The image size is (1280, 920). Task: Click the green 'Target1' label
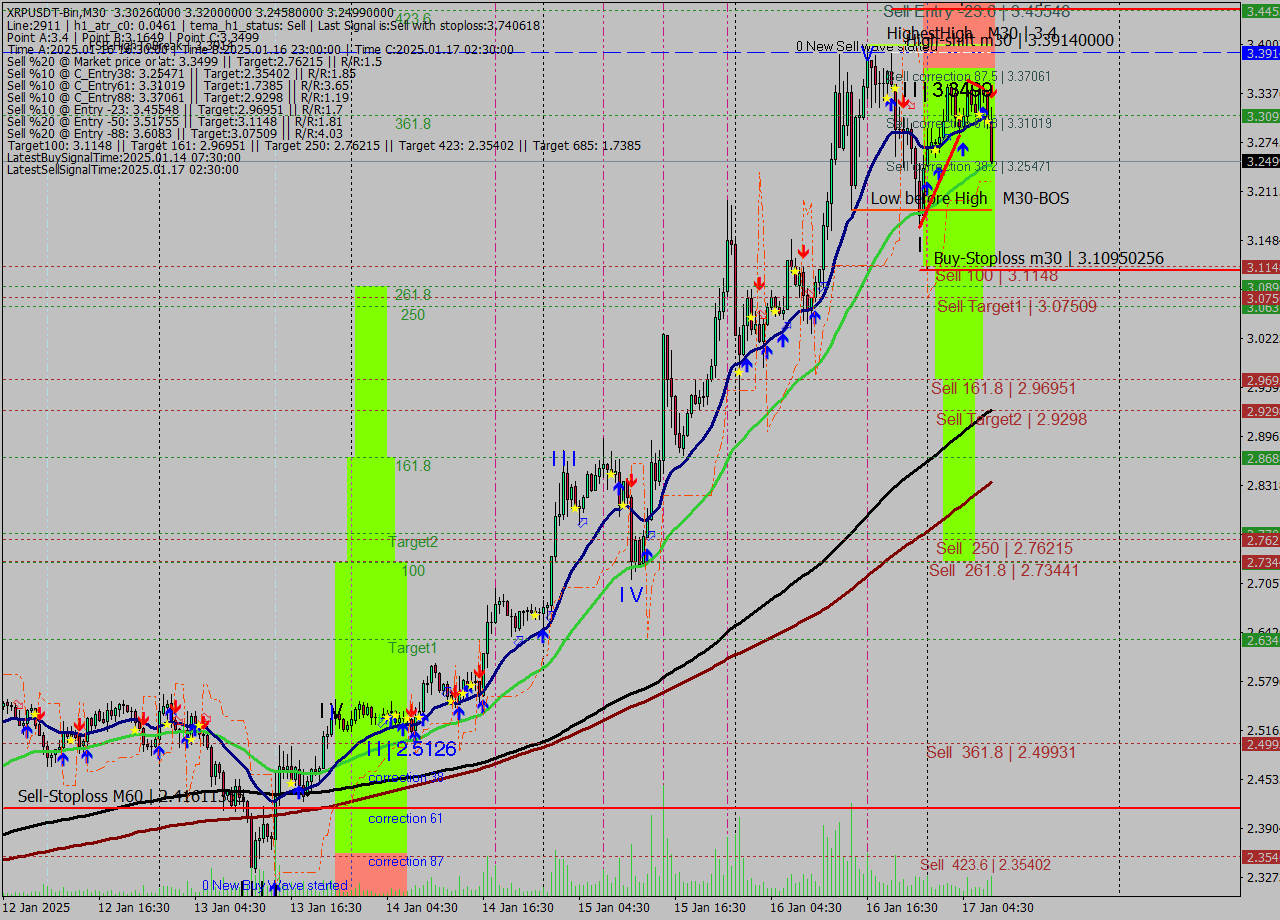(413, 648)
